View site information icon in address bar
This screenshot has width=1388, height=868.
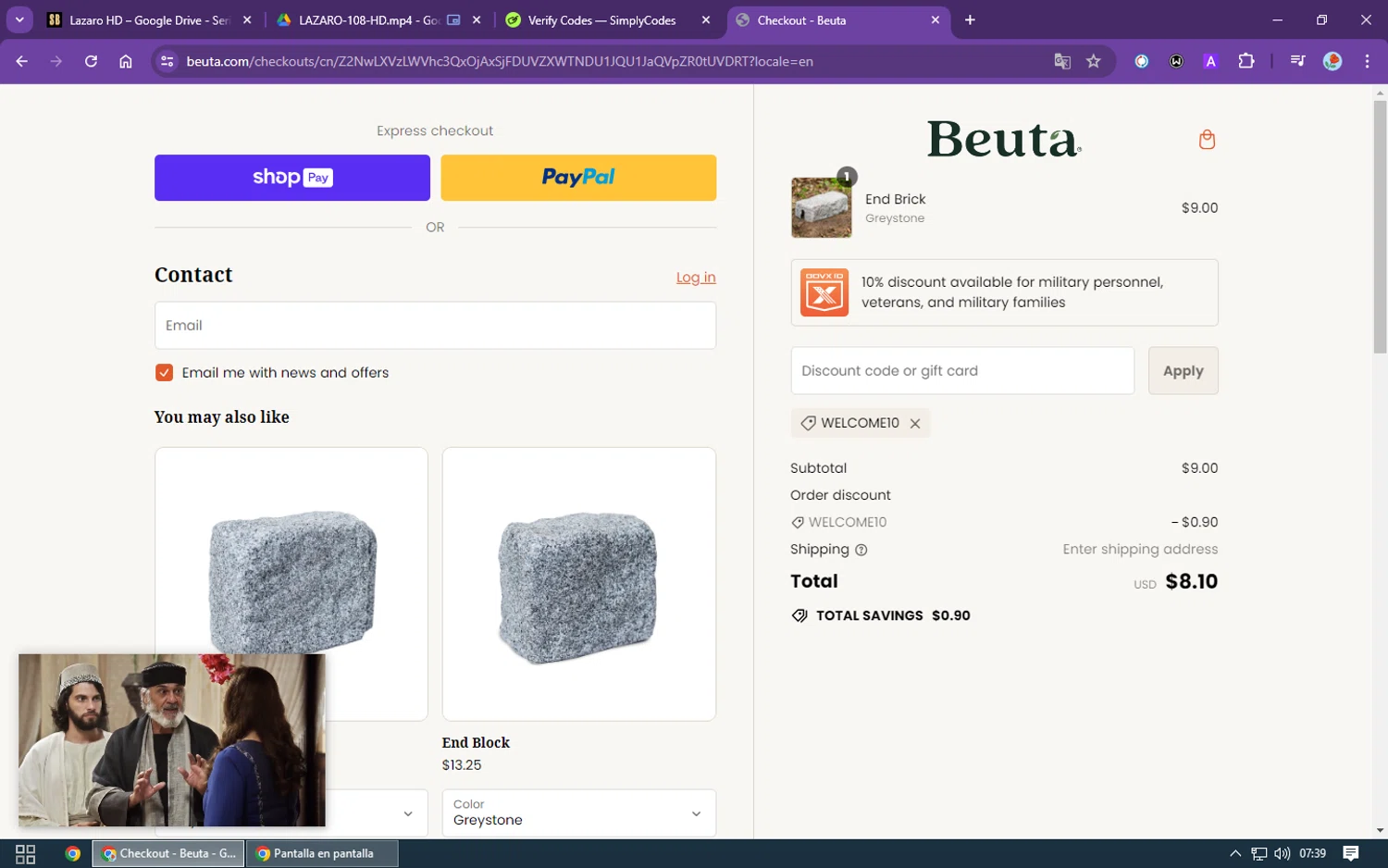(167, 61)
